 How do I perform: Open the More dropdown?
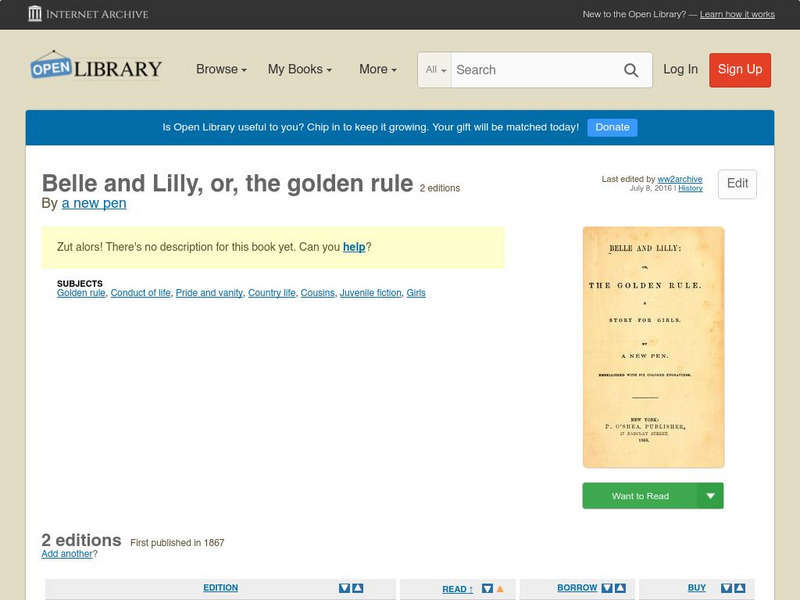tap(376, 69)
